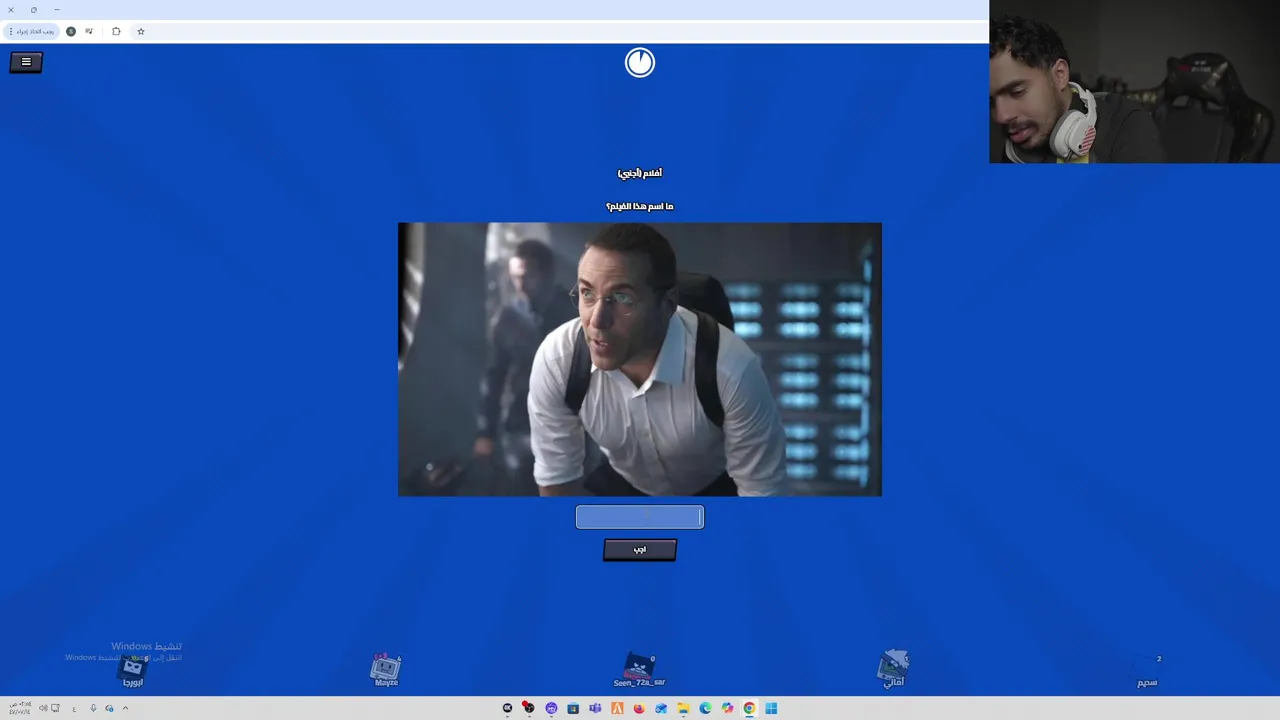
Task: Focus the movie name answer field
Action: [x=640, y=517]
